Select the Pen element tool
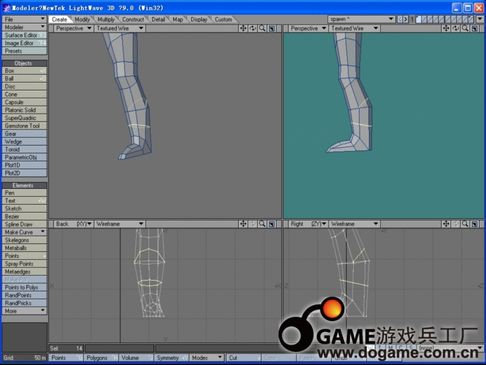 pos(24,193)
